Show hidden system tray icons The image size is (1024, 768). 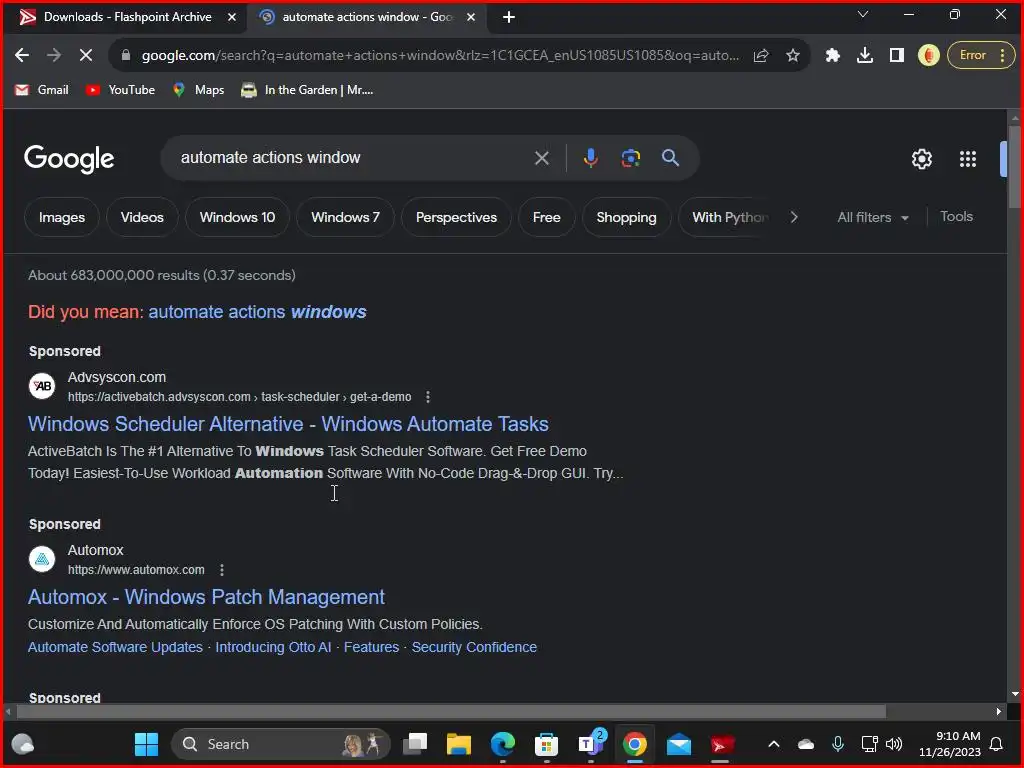(774, 744)
